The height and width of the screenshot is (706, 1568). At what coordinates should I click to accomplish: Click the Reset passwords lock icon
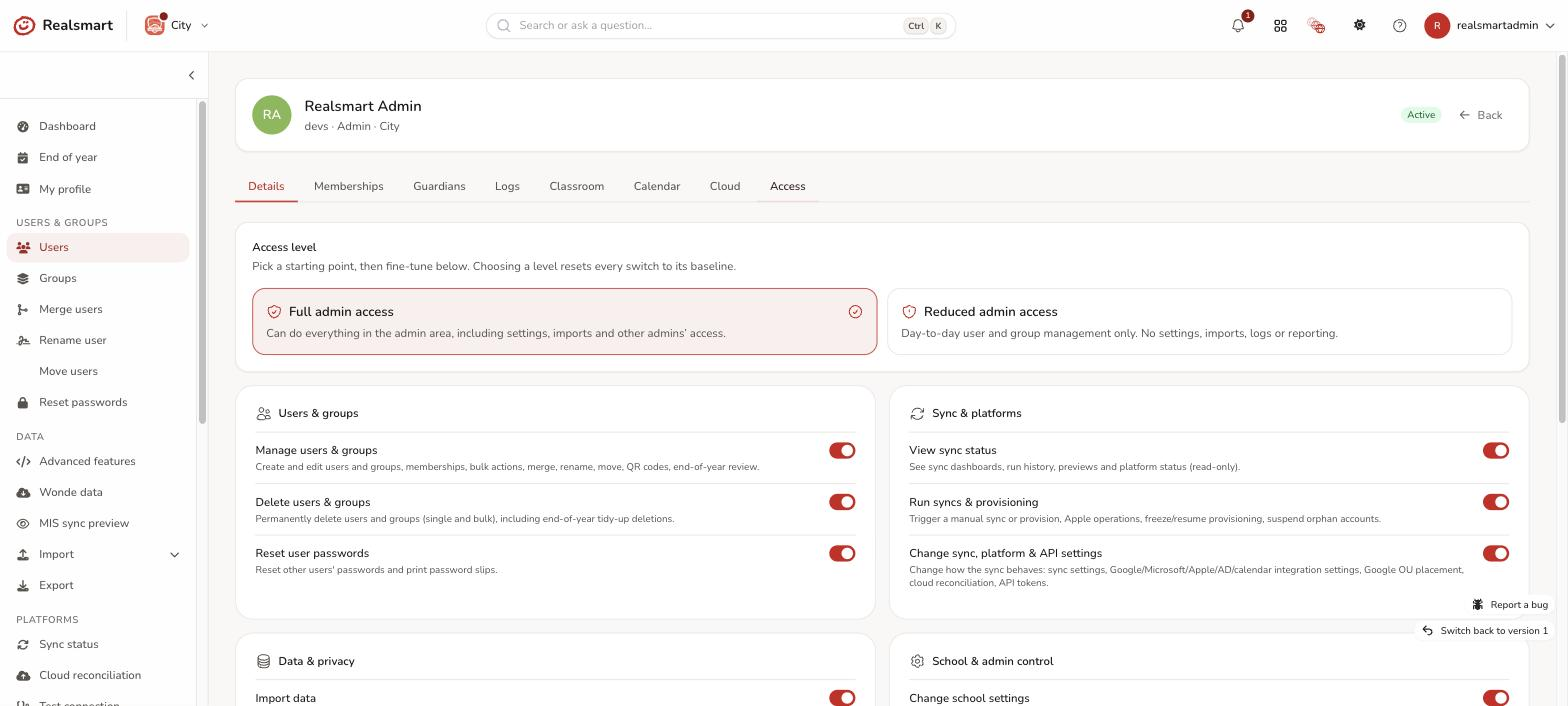point(23,402)
